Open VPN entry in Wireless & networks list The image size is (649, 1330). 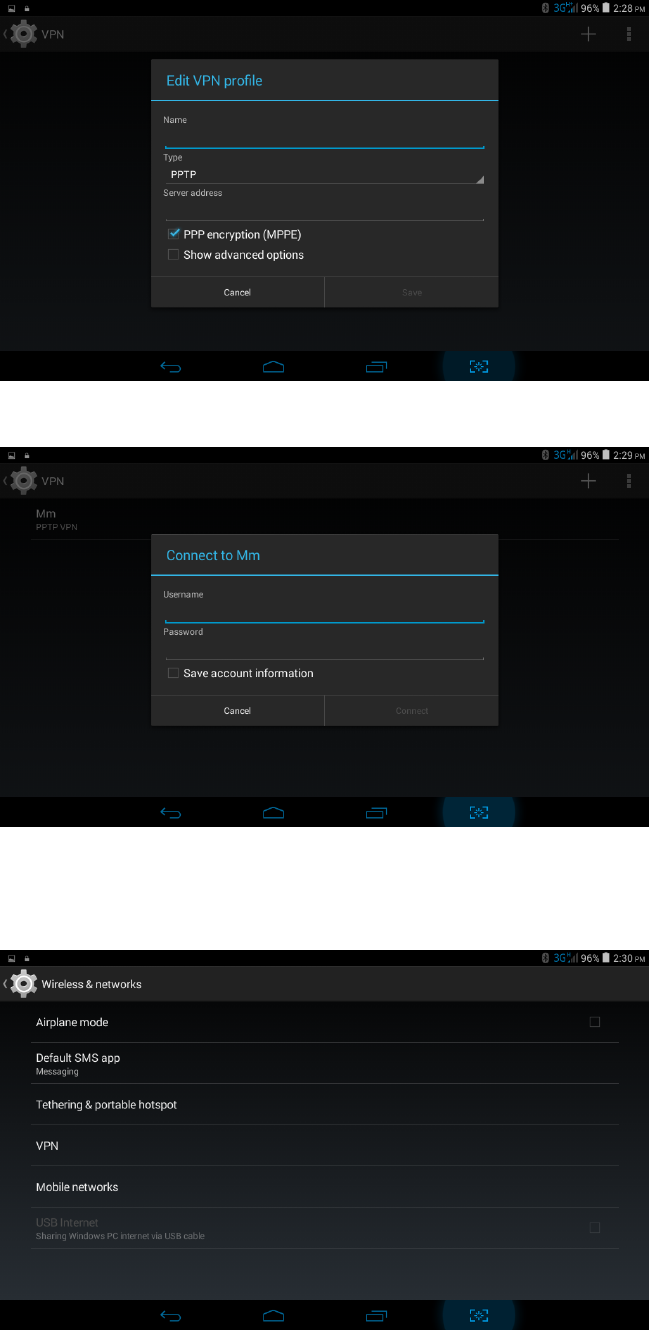point(324,1146)
